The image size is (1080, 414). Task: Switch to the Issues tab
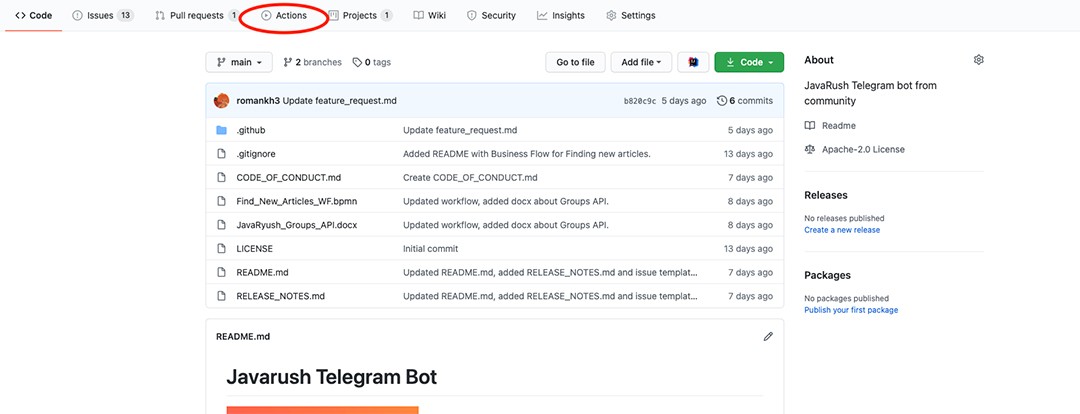pos(103,15)
